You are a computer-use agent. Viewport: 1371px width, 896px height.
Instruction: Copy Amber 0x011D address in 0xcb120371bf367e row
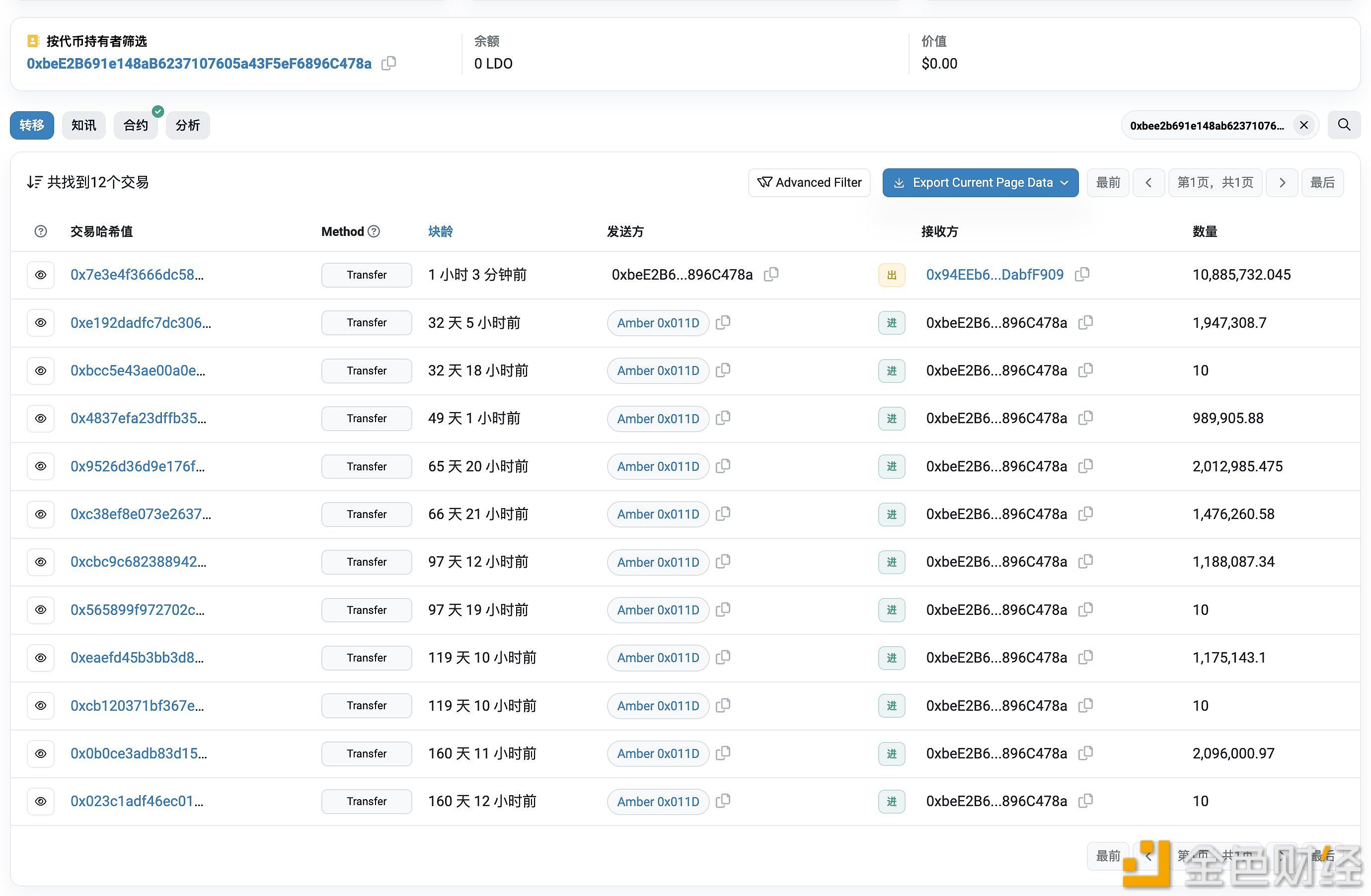(723, 705)
